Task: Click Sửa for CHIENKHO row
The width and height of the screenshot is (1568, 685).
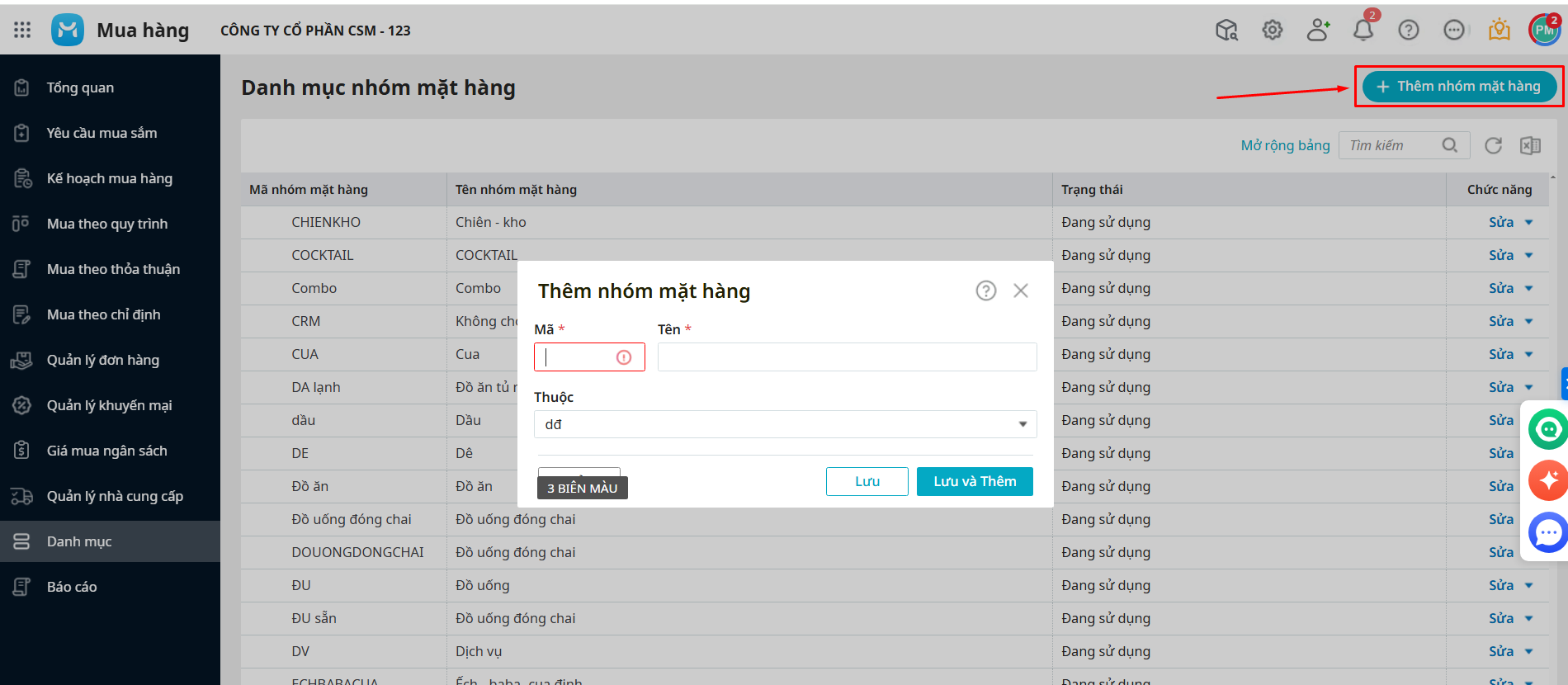Action: tap(1501, 222)
